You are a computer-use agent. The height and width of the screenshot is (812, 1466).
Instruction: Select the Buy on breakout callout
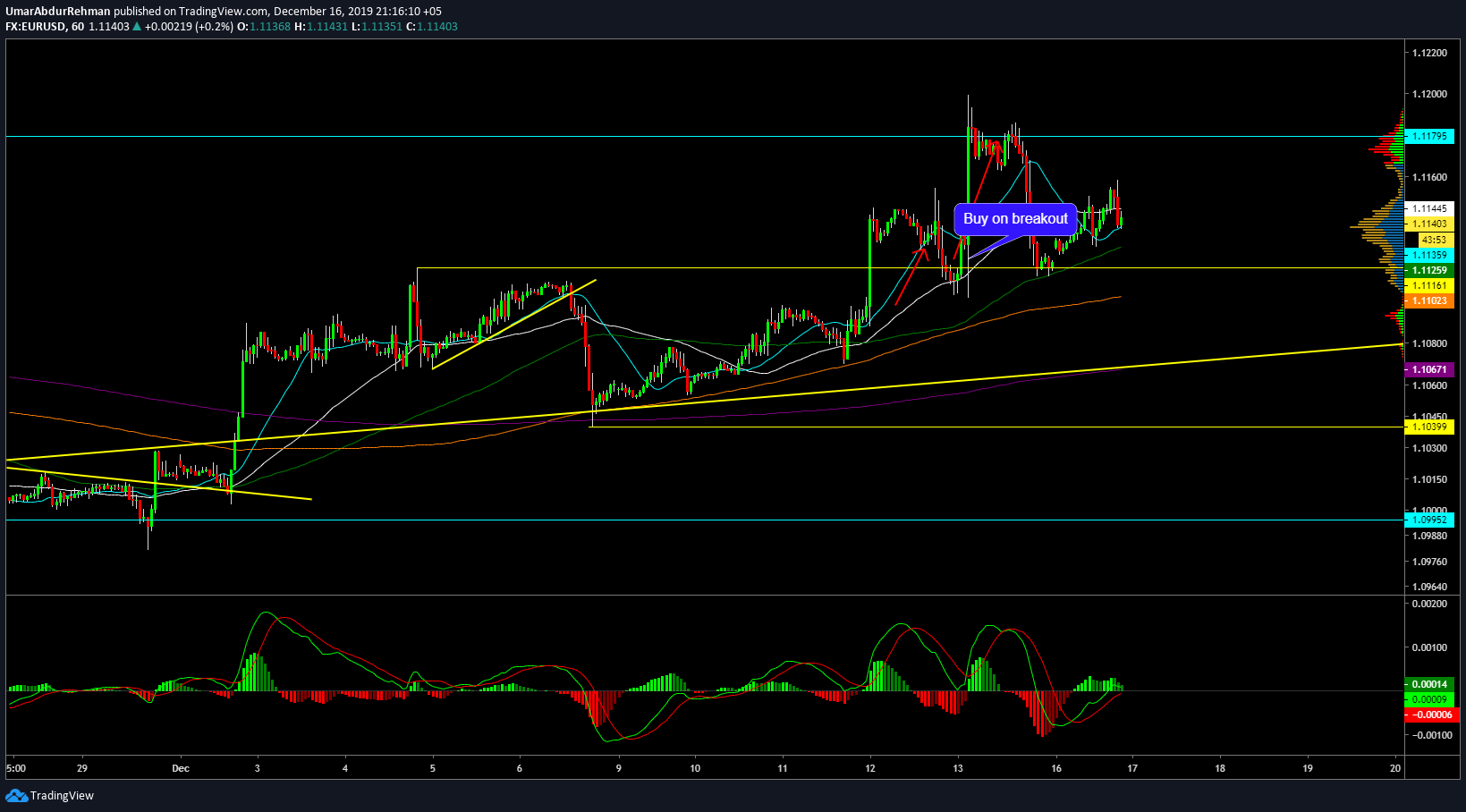pos(1015,219)
